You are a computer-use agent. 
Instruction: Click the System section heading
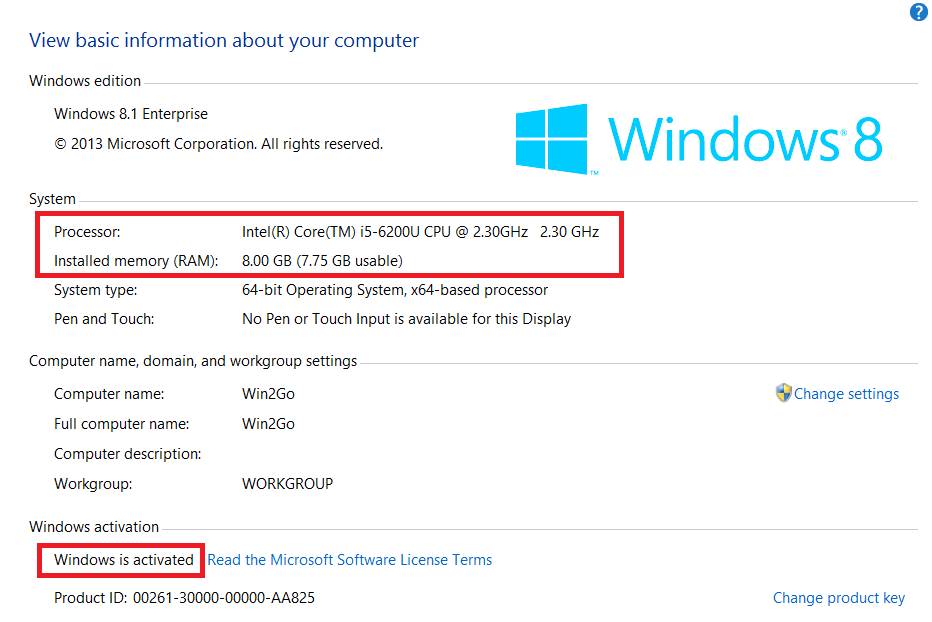(52, 199)
